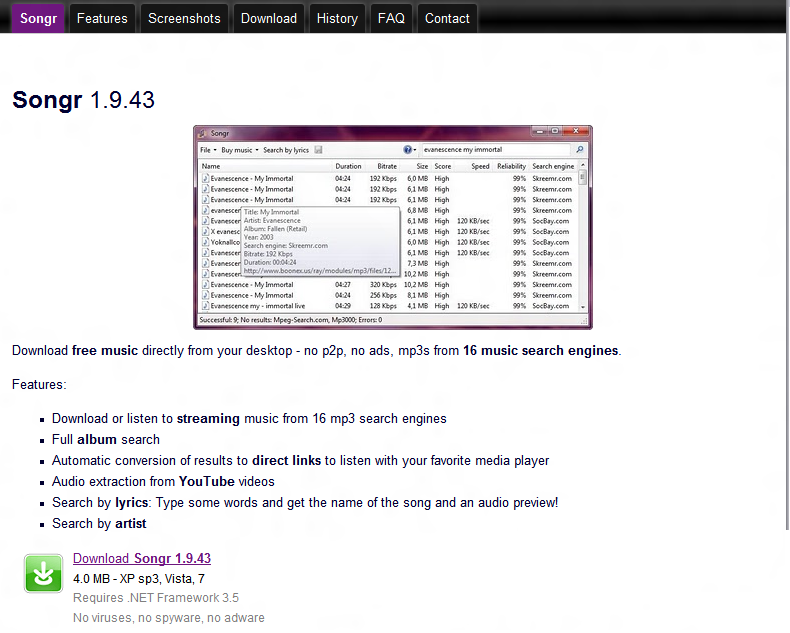Maximize the Songr window in the screenshot
The width and height of the screenshot is (790, 633).
click(555, 131)
